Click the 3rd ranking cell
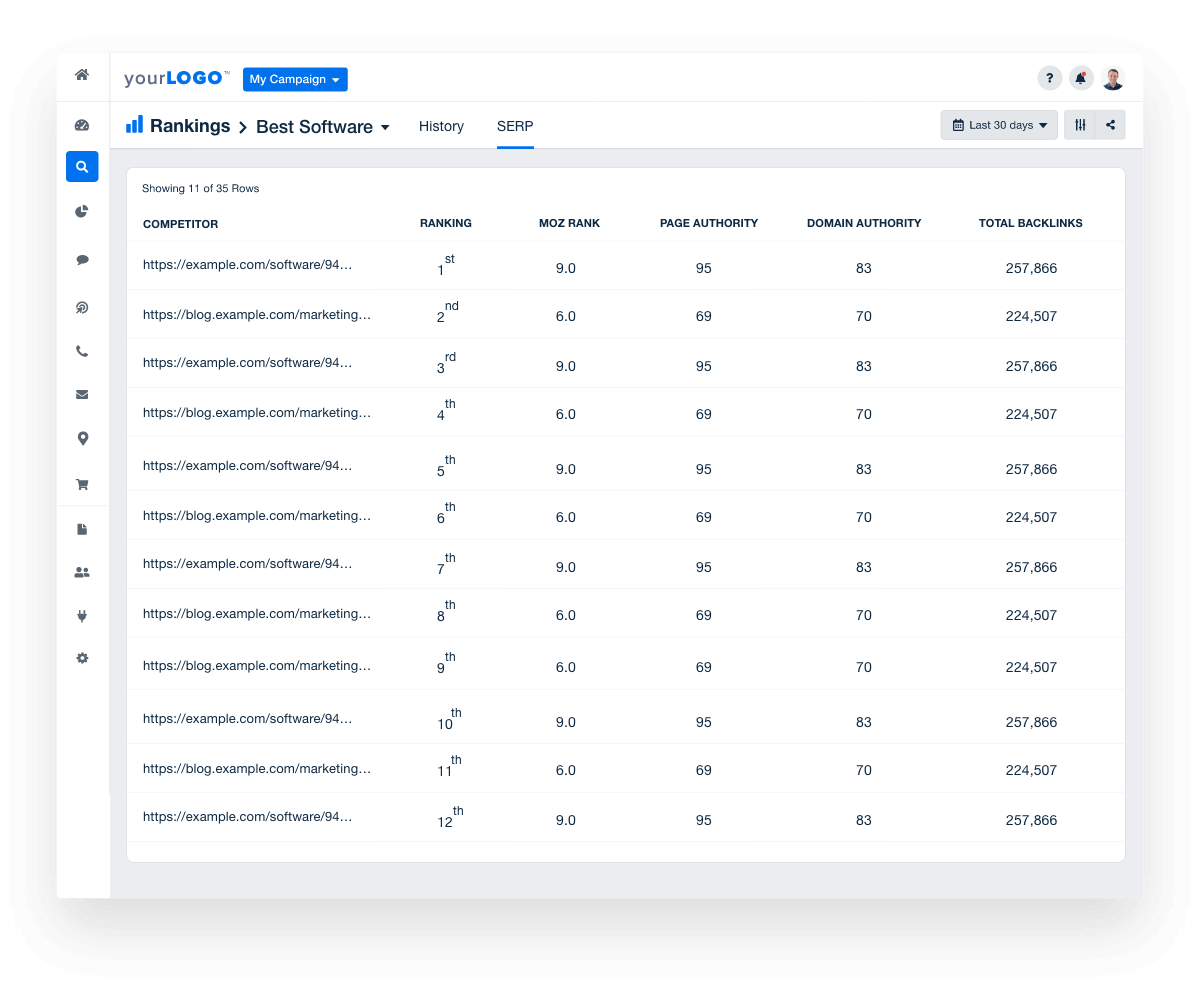This screenshot has width=1200, height=1000. [446, 363]
